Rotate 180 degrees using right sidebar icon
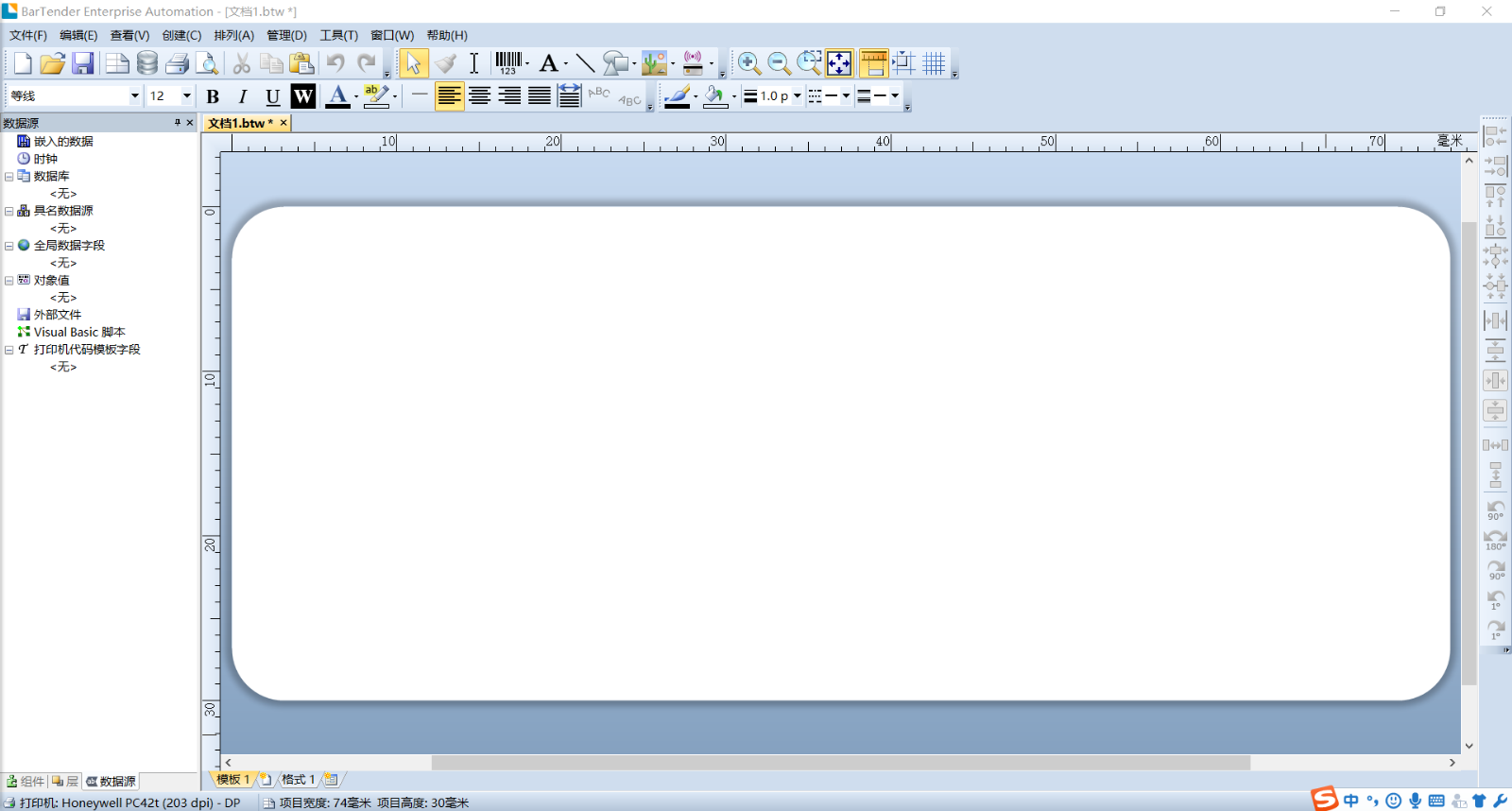 point(1495,540)
